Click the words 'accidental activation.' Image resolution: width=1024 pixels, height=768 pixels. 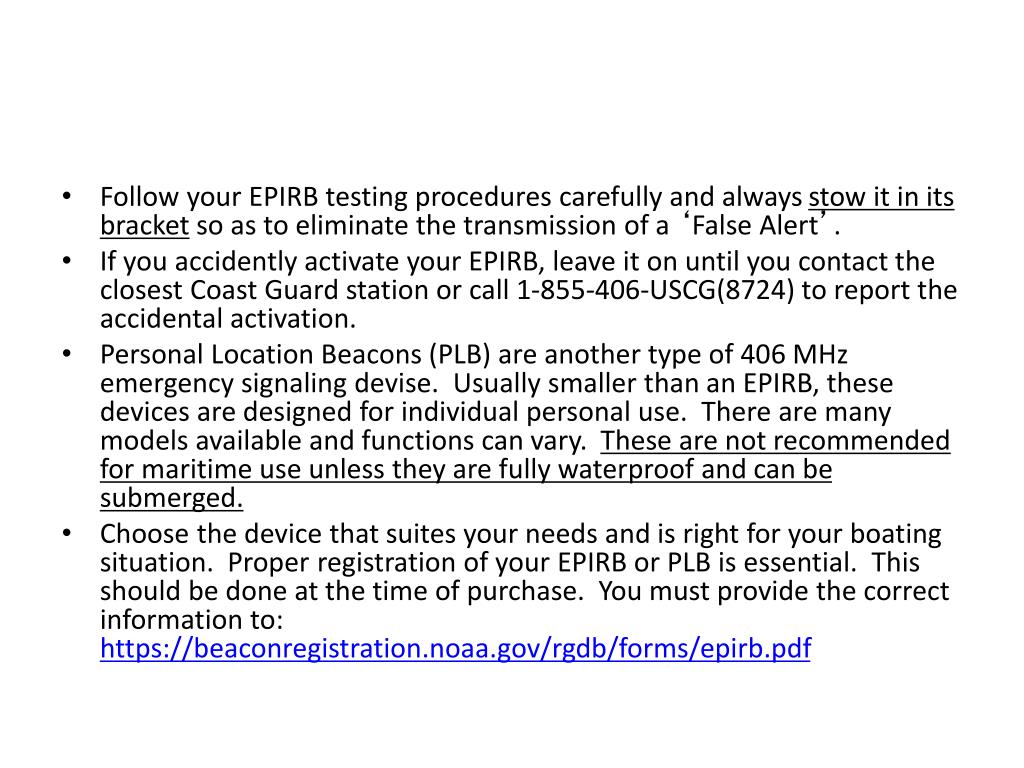(x=228, y=319)
